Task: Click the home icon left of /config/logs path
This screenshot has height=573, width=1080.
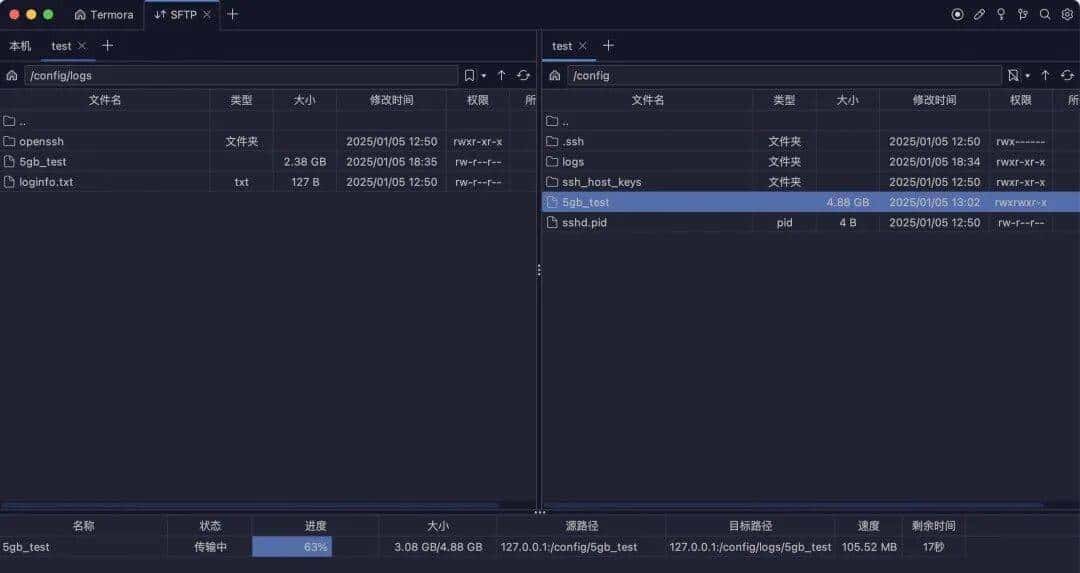Action: (12, 76)
